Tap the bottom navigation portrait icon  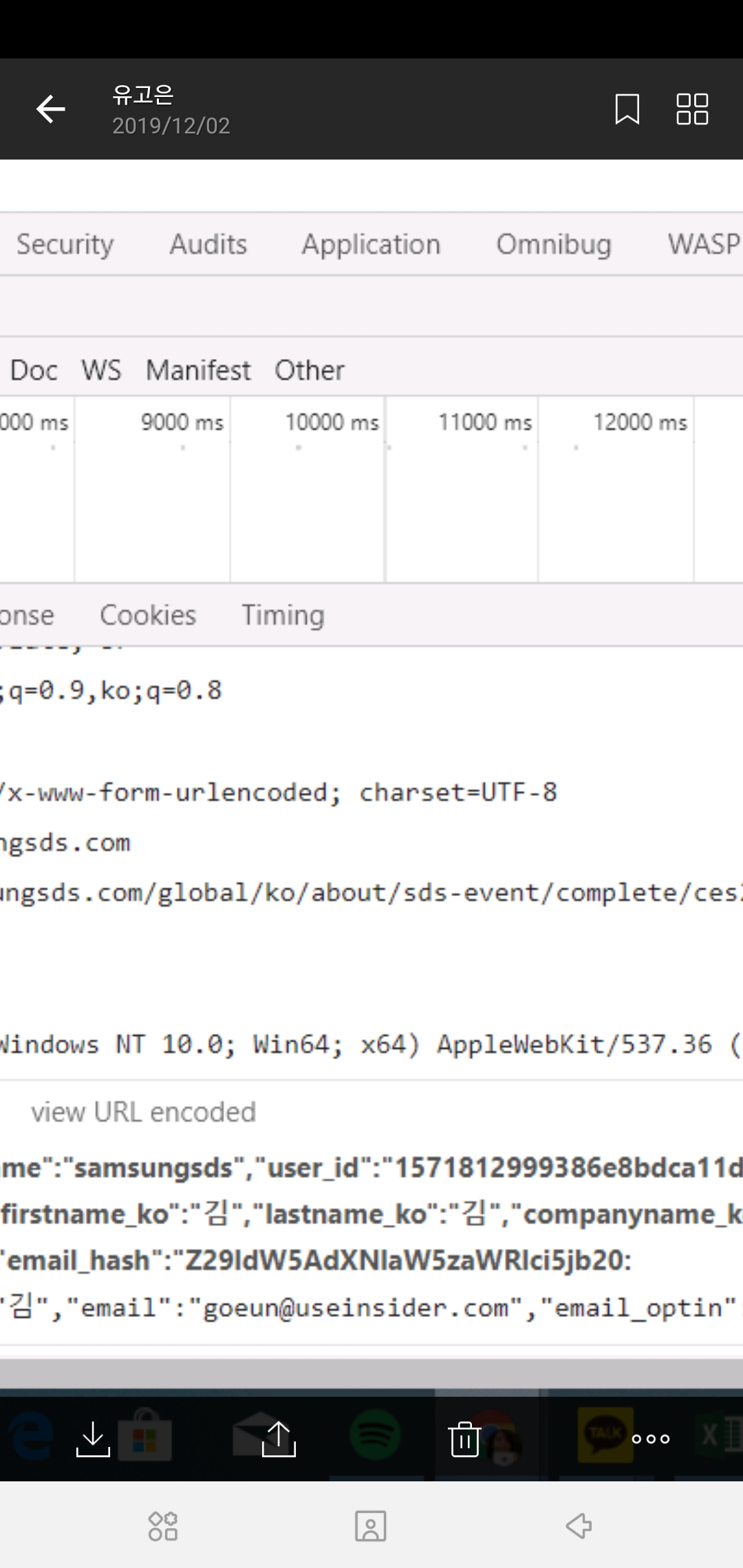tap(371, 1526)
